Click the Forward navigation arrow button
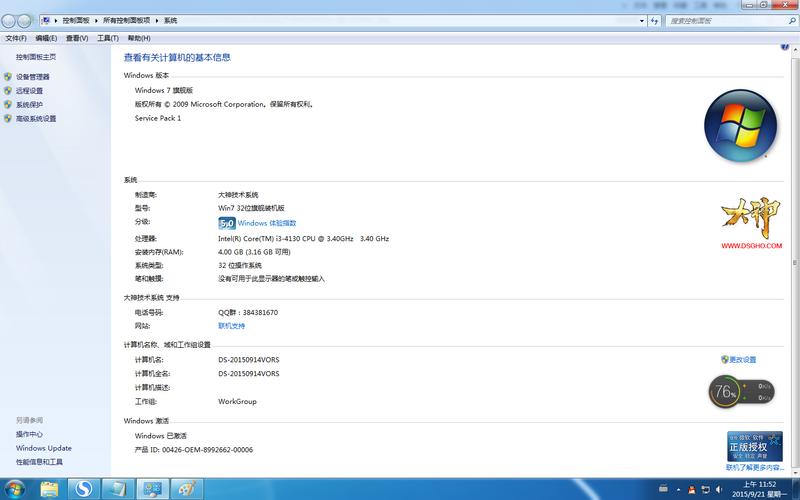 [x=24, y=21]
